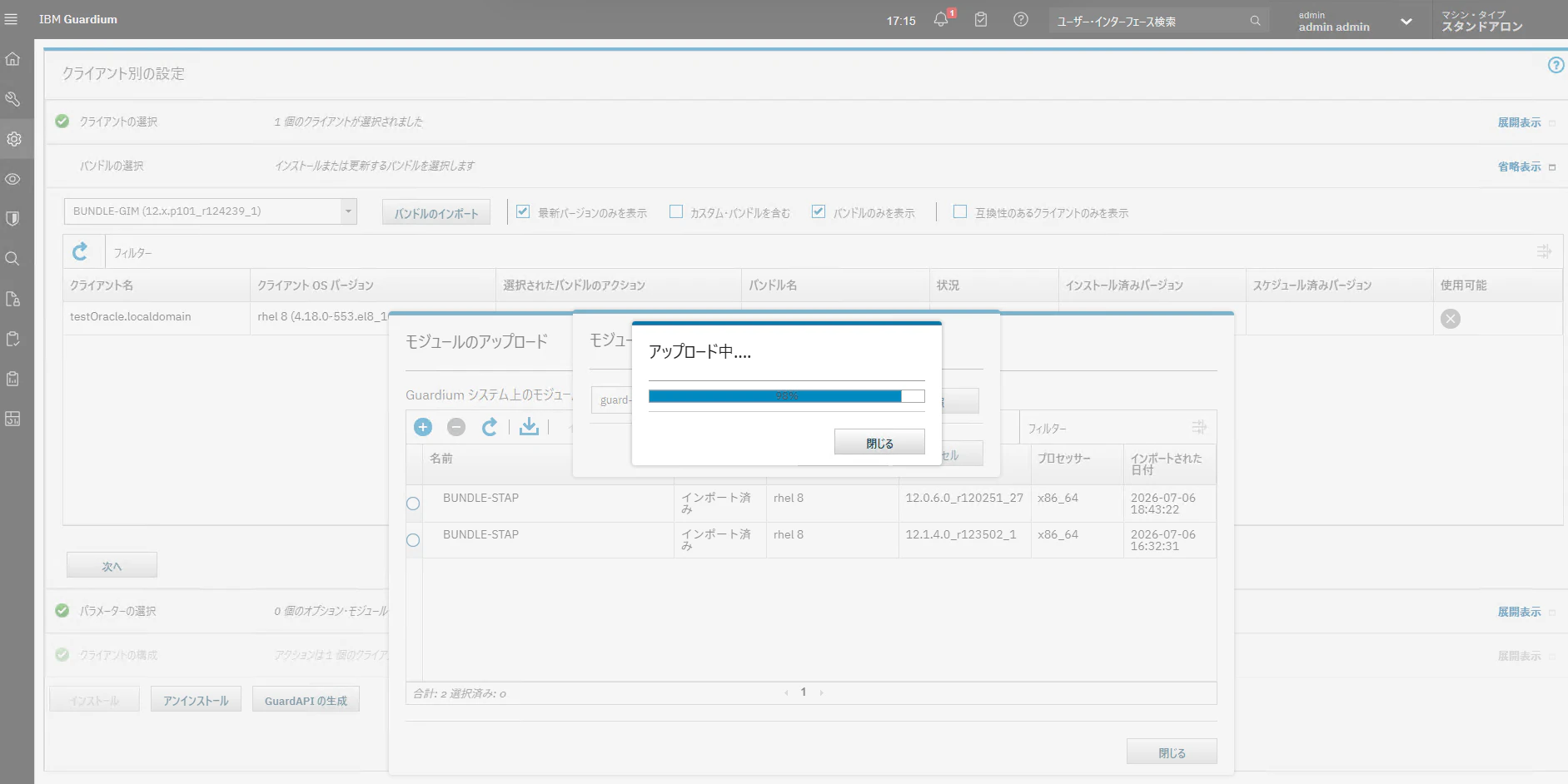Open module table column settings icon
Screen dimensions: 1568x784
tap(1199, 427)
